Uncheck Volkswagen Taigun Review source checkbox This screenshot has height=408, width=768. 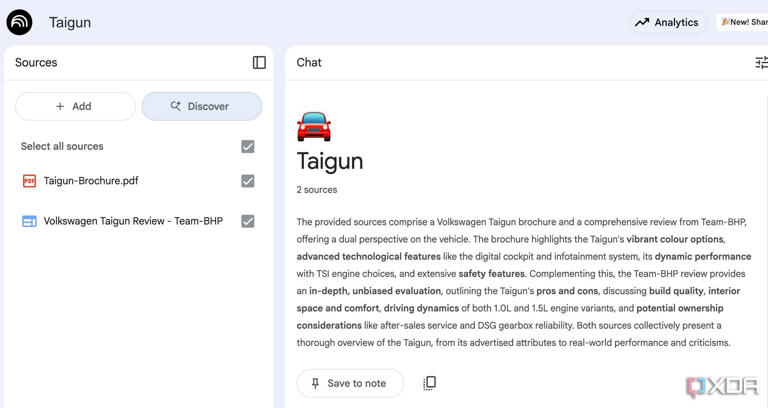[248, 221]
